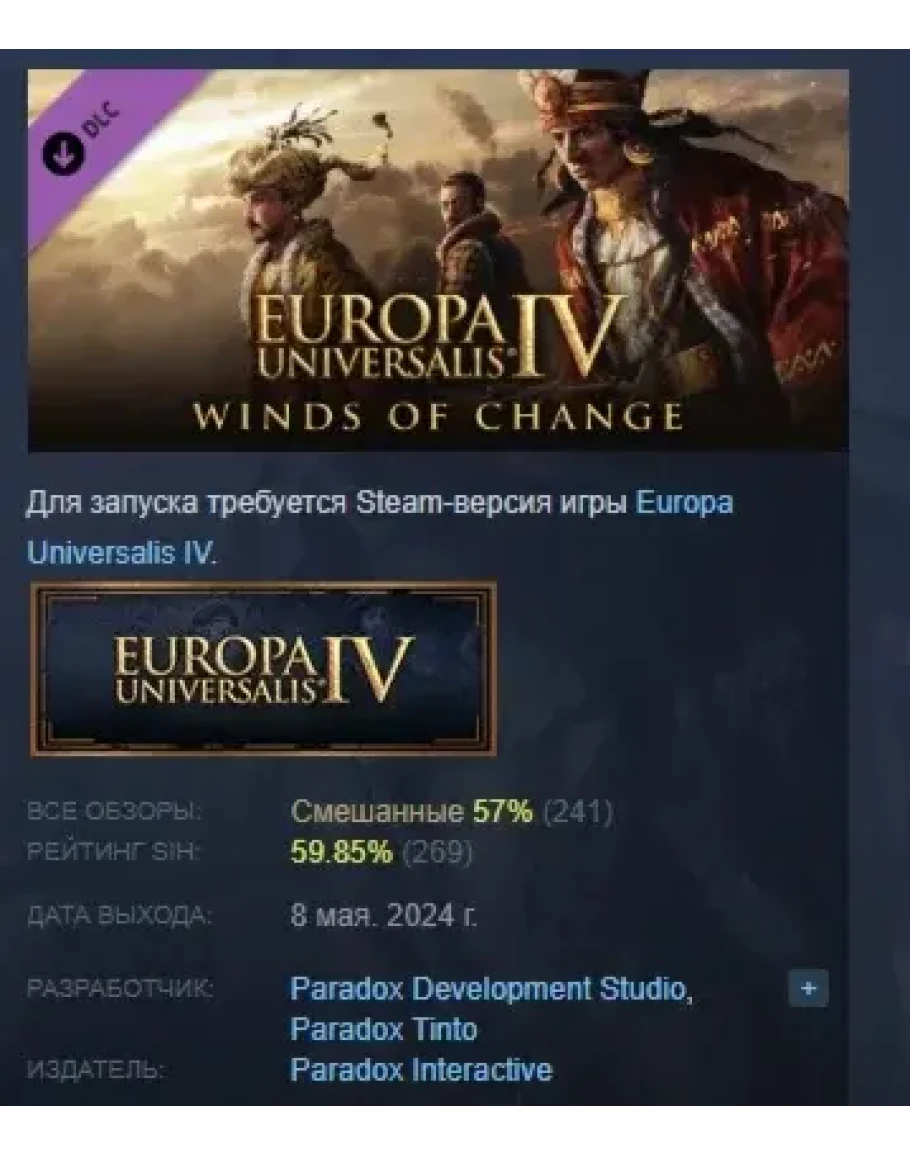The height and width of the screenshot is (1155, 910).
Task: Open Paradox Interactive publisher page
Action: point(421,1070)
